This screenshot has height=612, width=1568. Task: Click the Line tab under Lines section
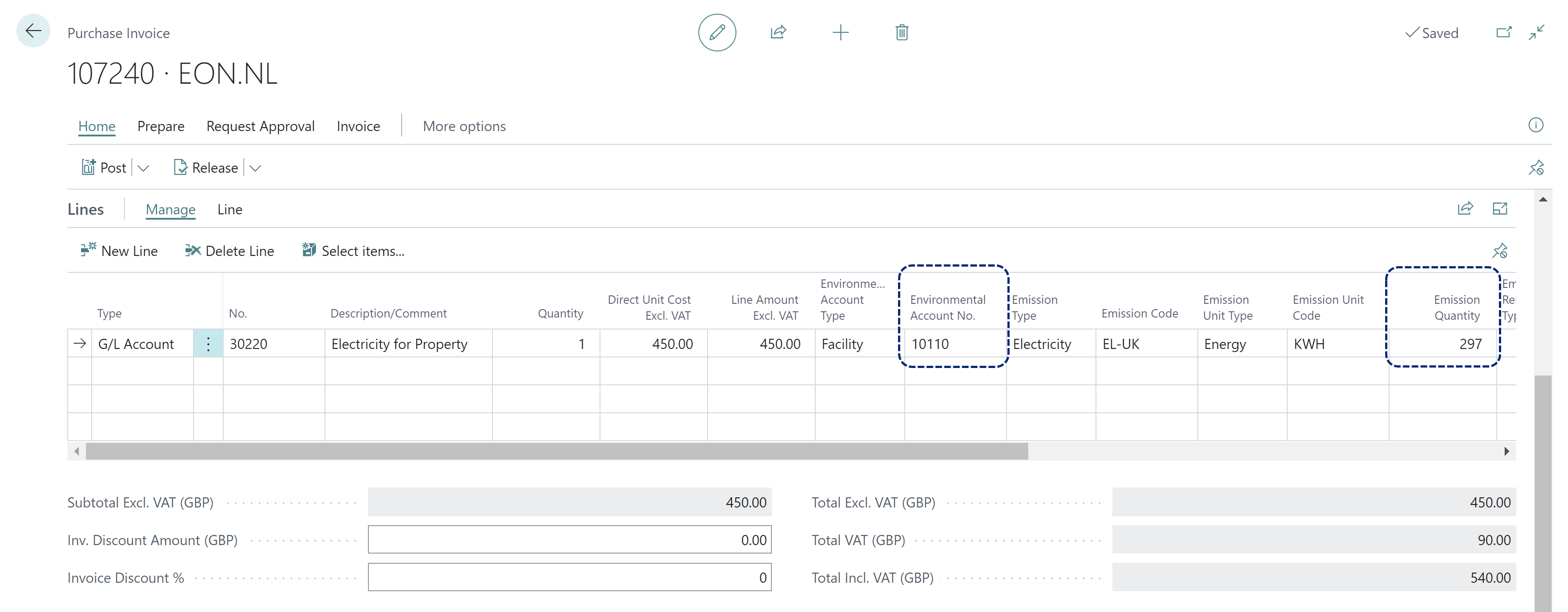click(230, 209)
